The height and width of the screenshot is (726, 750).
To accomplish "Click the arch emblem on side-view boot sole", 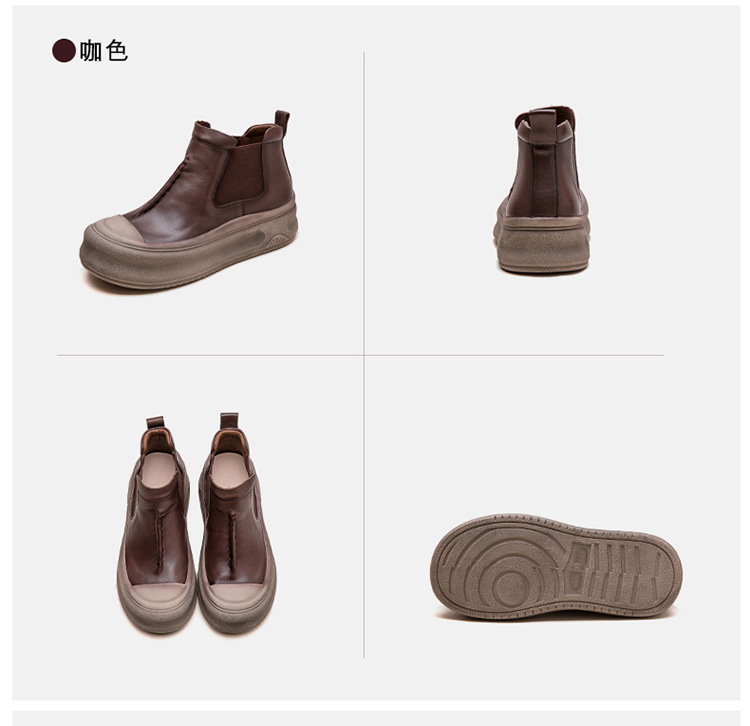I will [277, 241].
